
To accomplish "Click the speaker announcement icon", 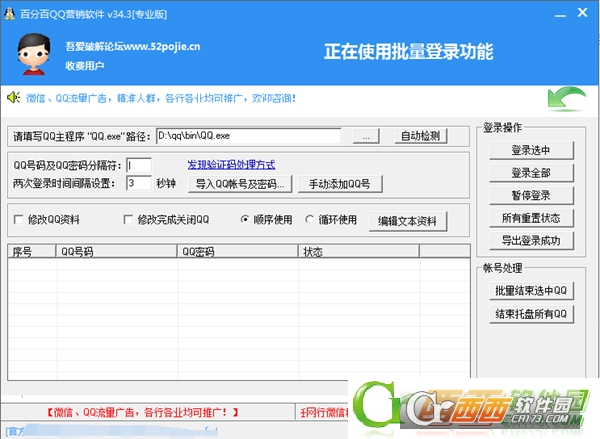I will click(14, 98).
